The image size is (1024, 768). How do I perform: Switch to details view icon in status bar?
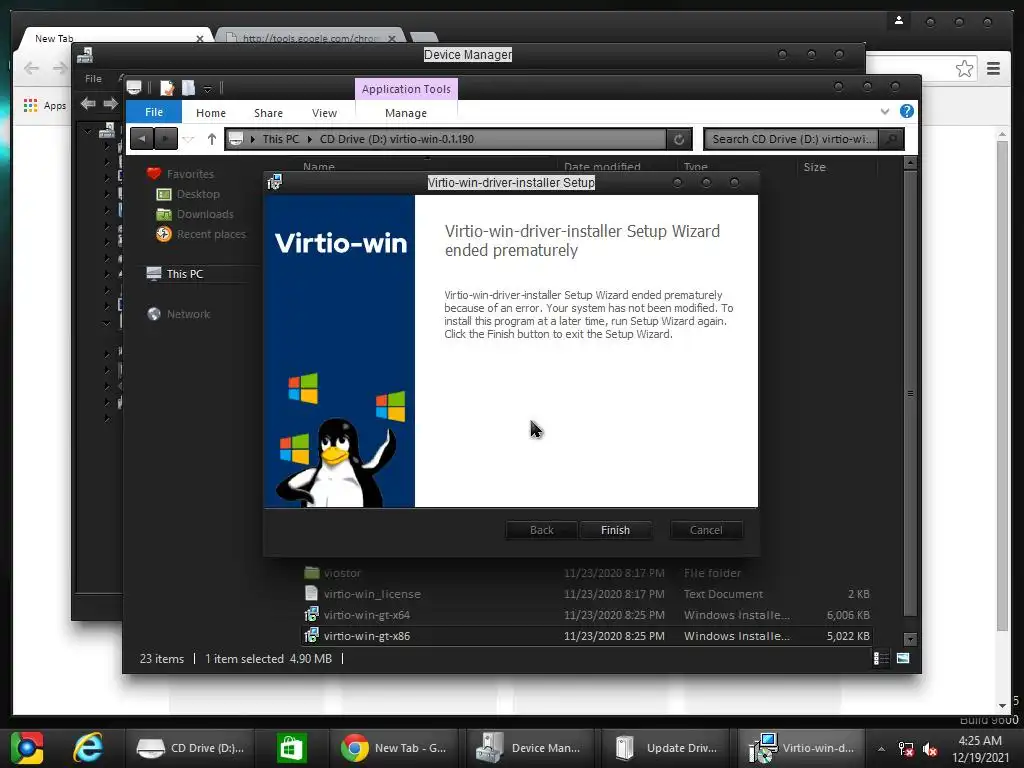click(x=881, y=658)
